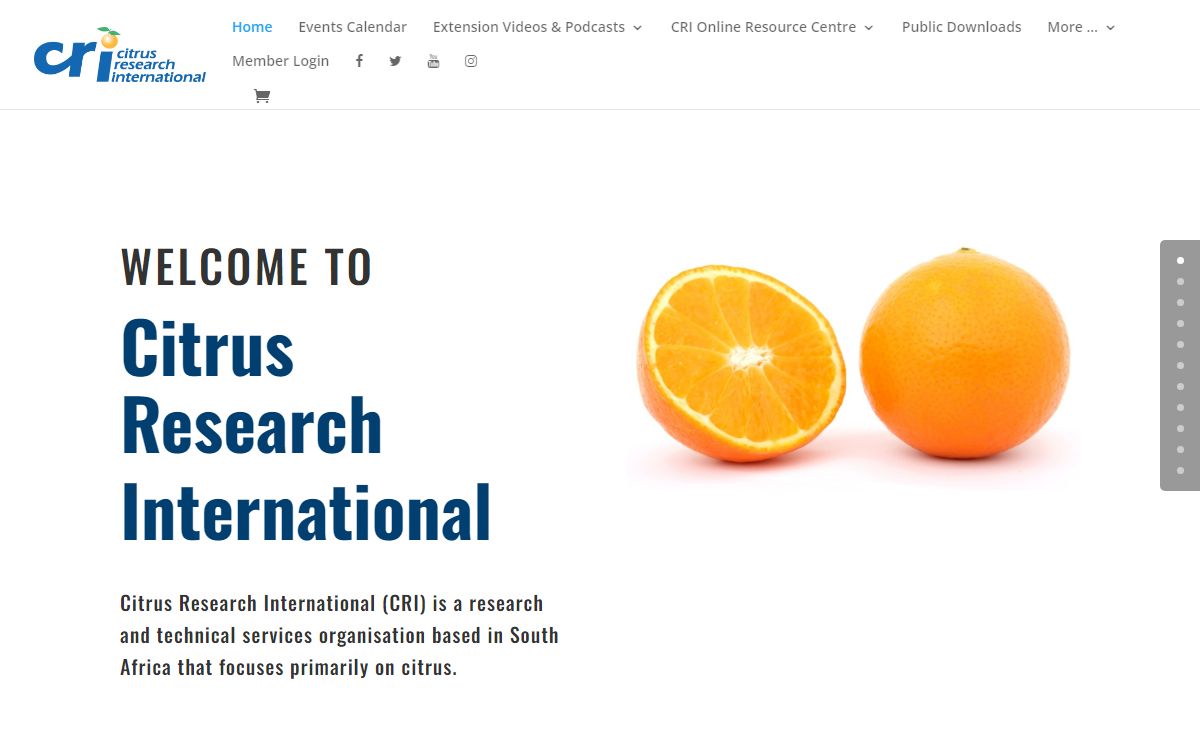Expand the More ... dropdown arrow
Screen dimensions: 1200x740
[1110, 28]
